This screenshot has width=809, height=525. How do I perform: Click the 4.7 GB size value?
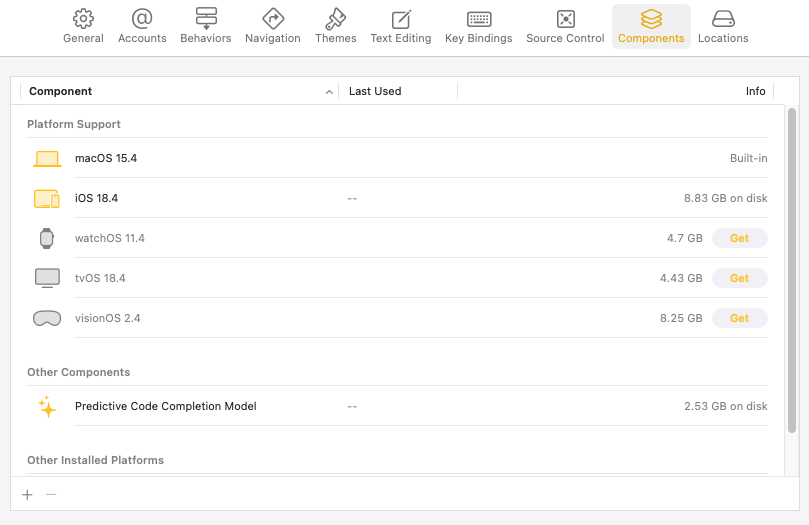tap(685, 238)
